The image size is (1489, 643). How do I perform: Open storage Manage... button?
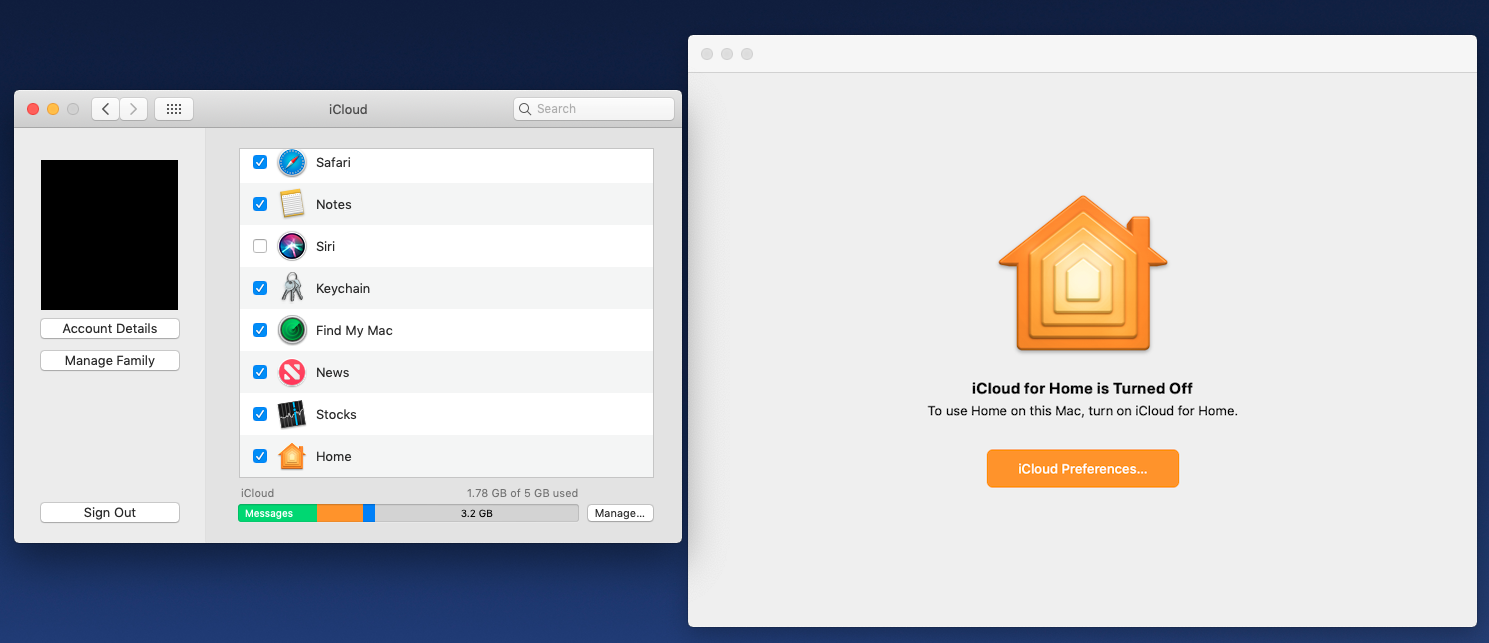(620, 513)
